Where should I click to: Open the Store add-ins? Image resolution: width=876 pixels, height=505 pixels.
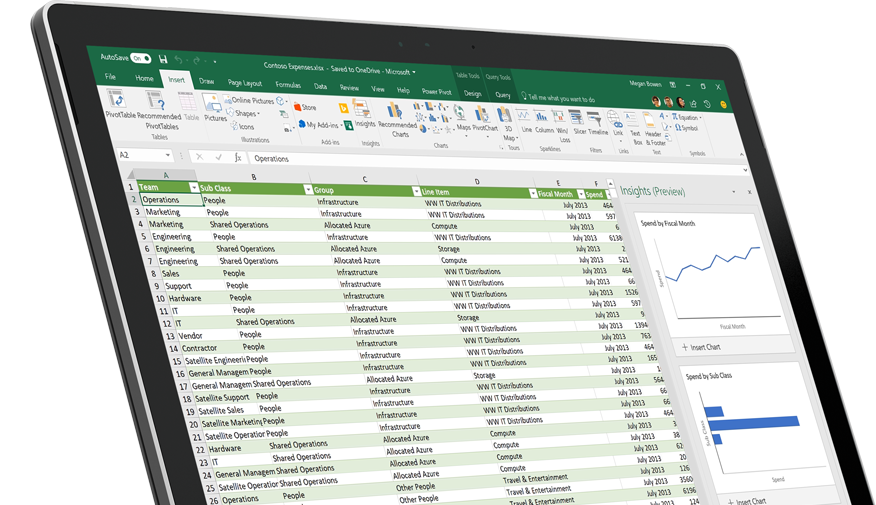click(305, 107)
